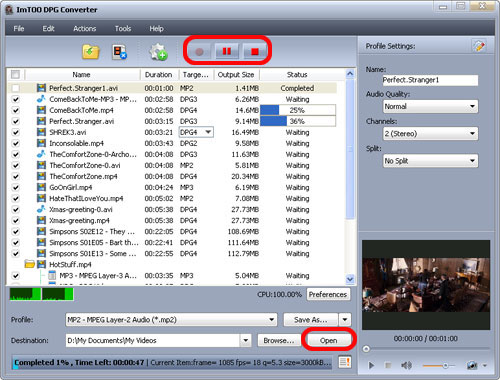Click the Add file folder icon

91,52
